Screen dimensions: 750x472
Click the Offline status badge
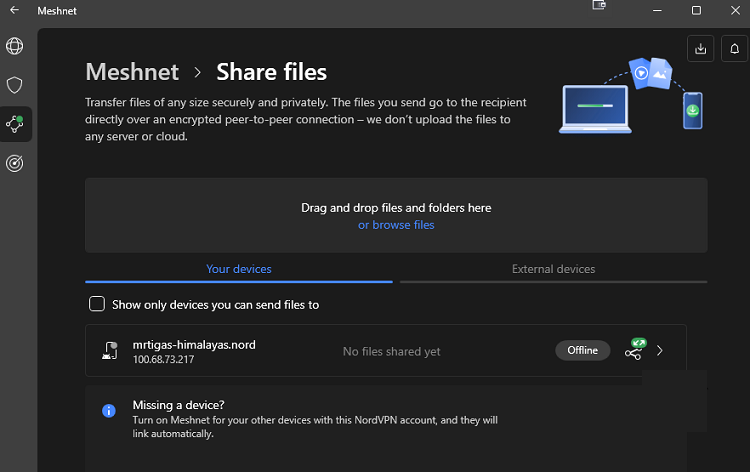point(582,351)
